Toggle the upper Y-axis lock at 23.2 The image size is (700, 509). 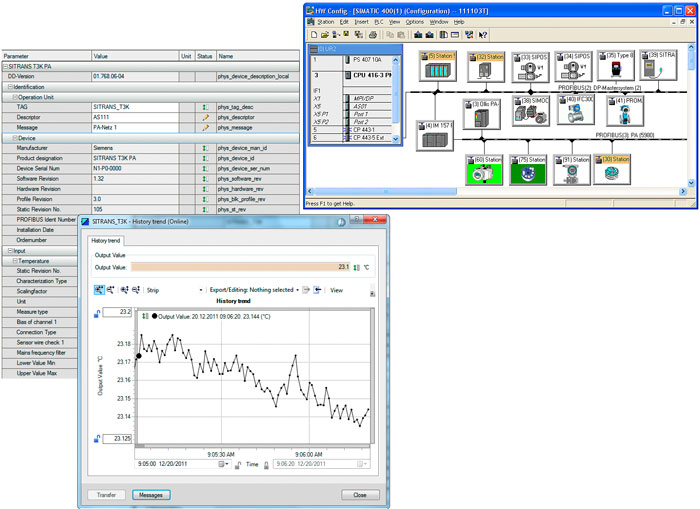[97, 314]
